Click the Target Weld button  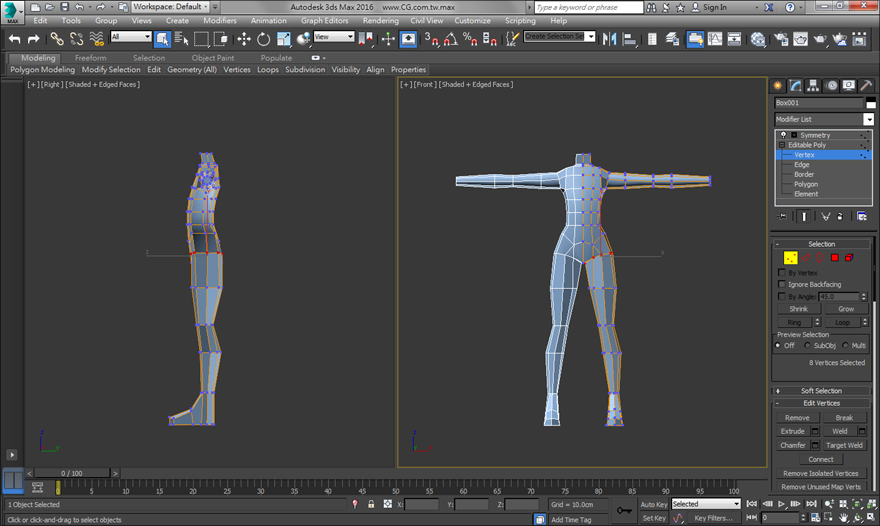844,445
